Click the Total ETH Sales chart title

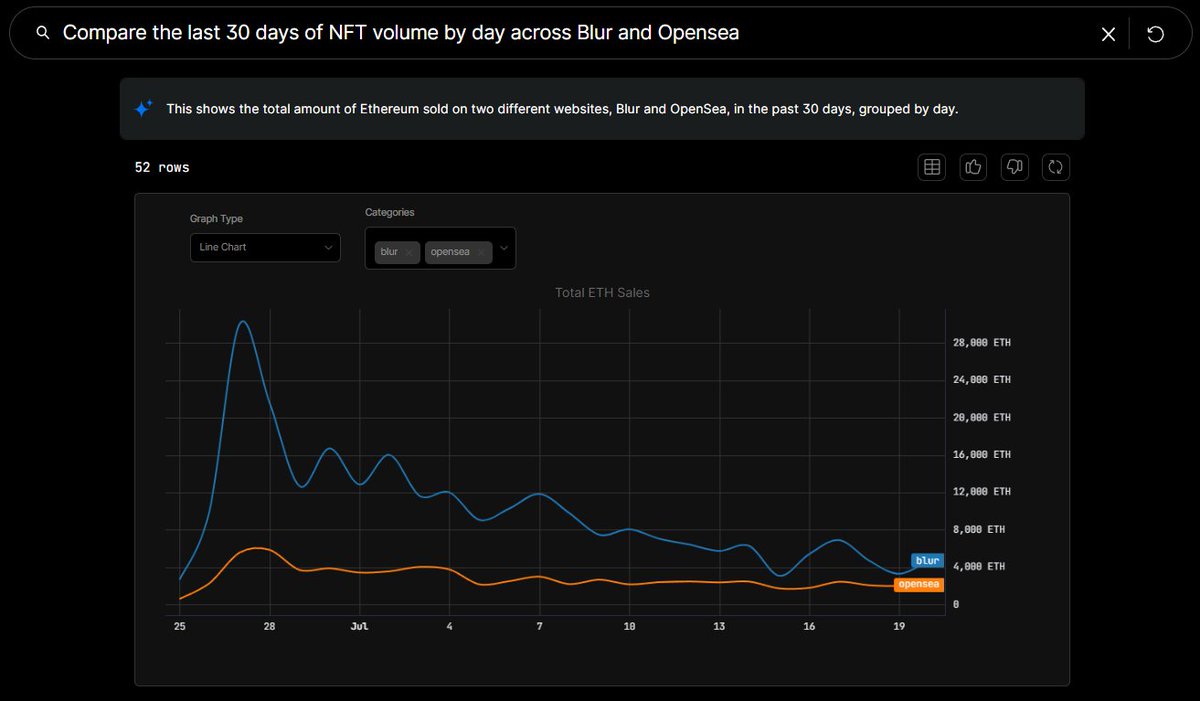[x=602, y=292]
